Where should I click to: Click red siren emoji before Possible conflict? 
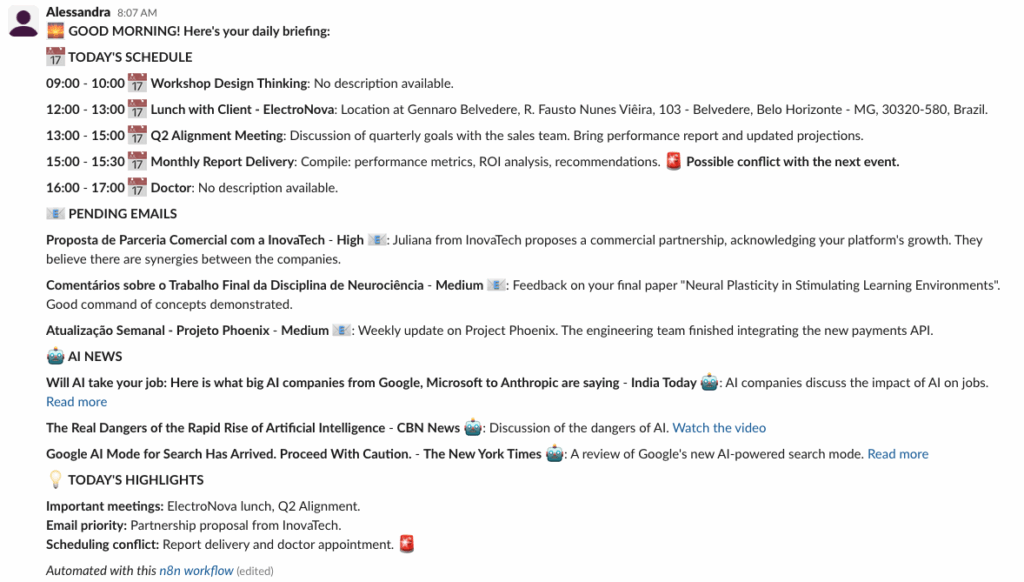(x=673, y=161)
